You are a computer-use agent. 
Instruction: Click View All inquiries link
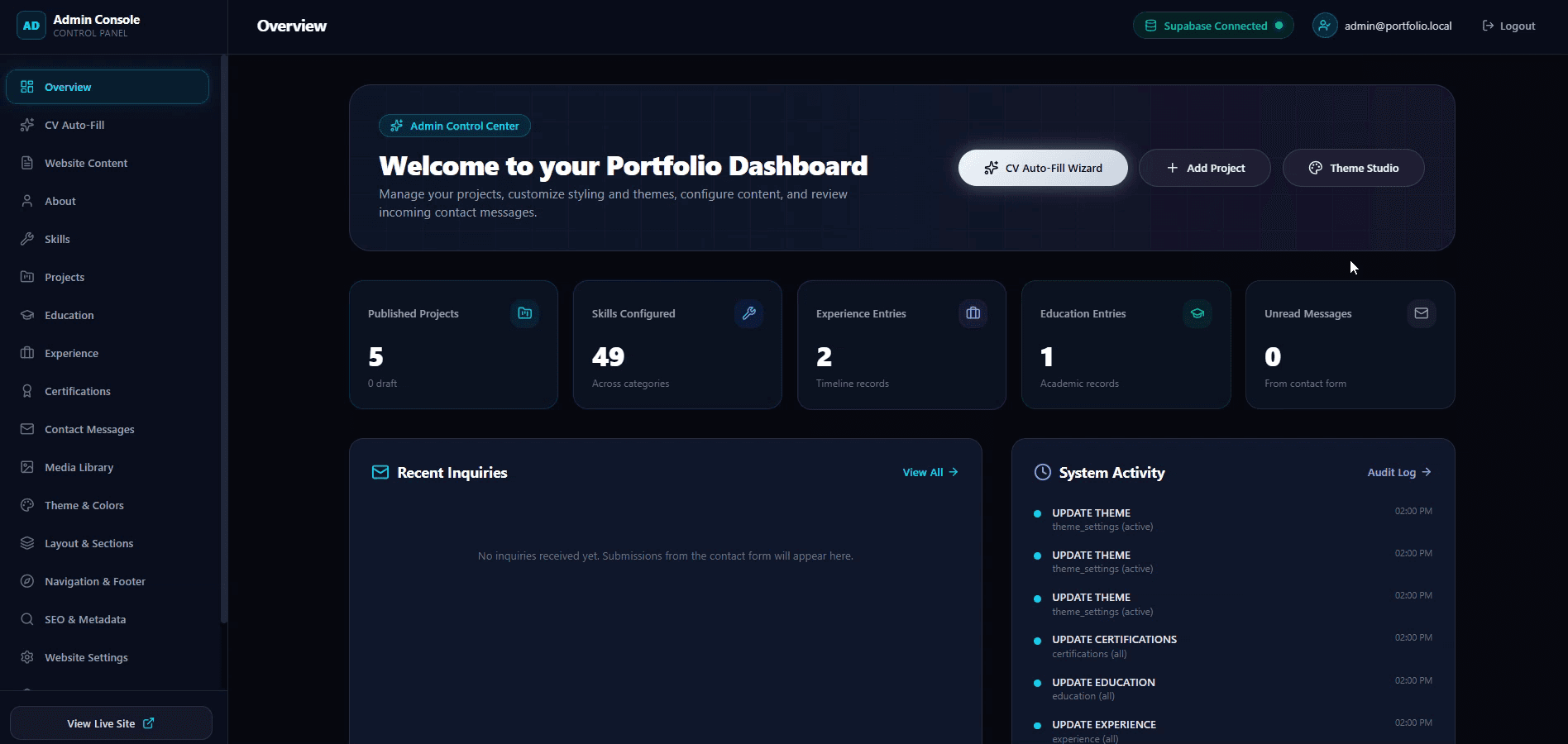pos(930,472)
